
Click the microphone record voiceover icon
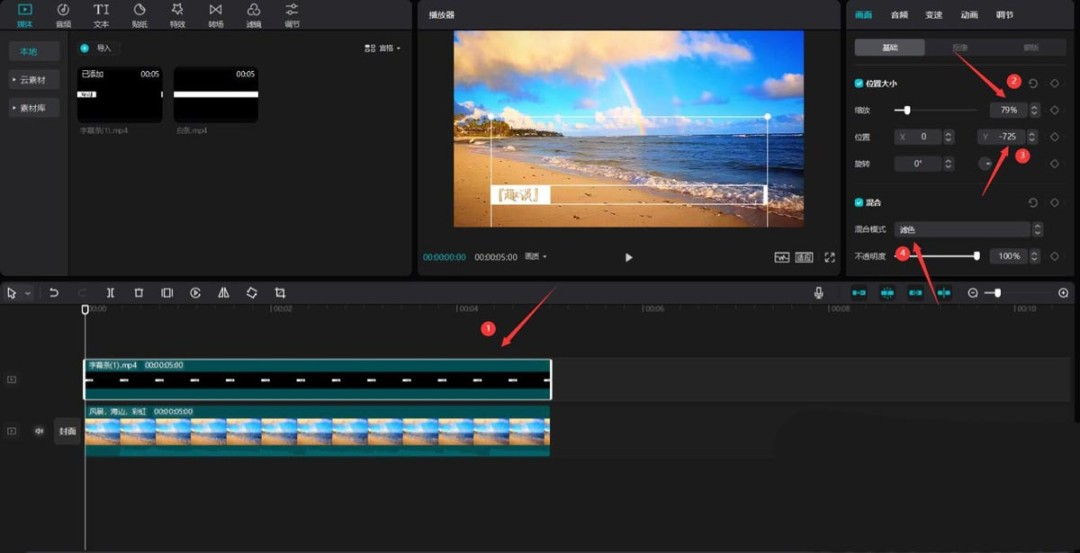click(819, 293)
